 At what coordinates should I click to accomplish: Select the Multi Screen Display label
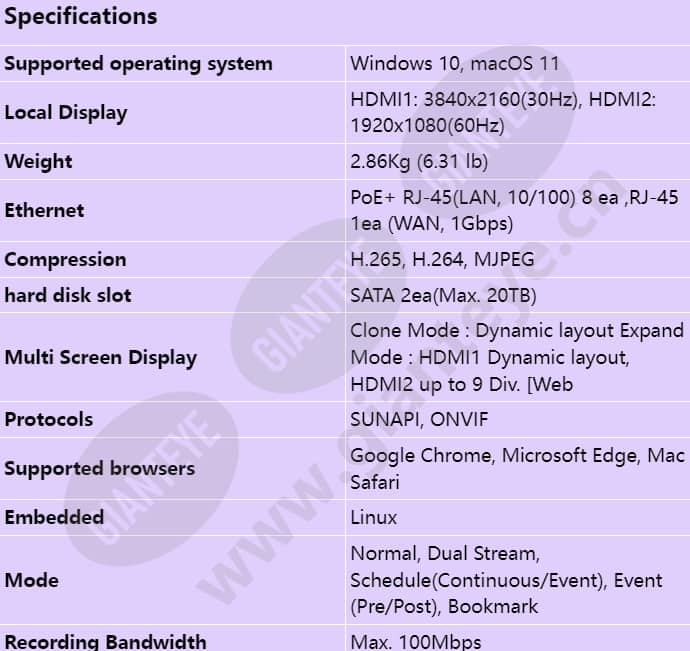[x=101, y=357]
